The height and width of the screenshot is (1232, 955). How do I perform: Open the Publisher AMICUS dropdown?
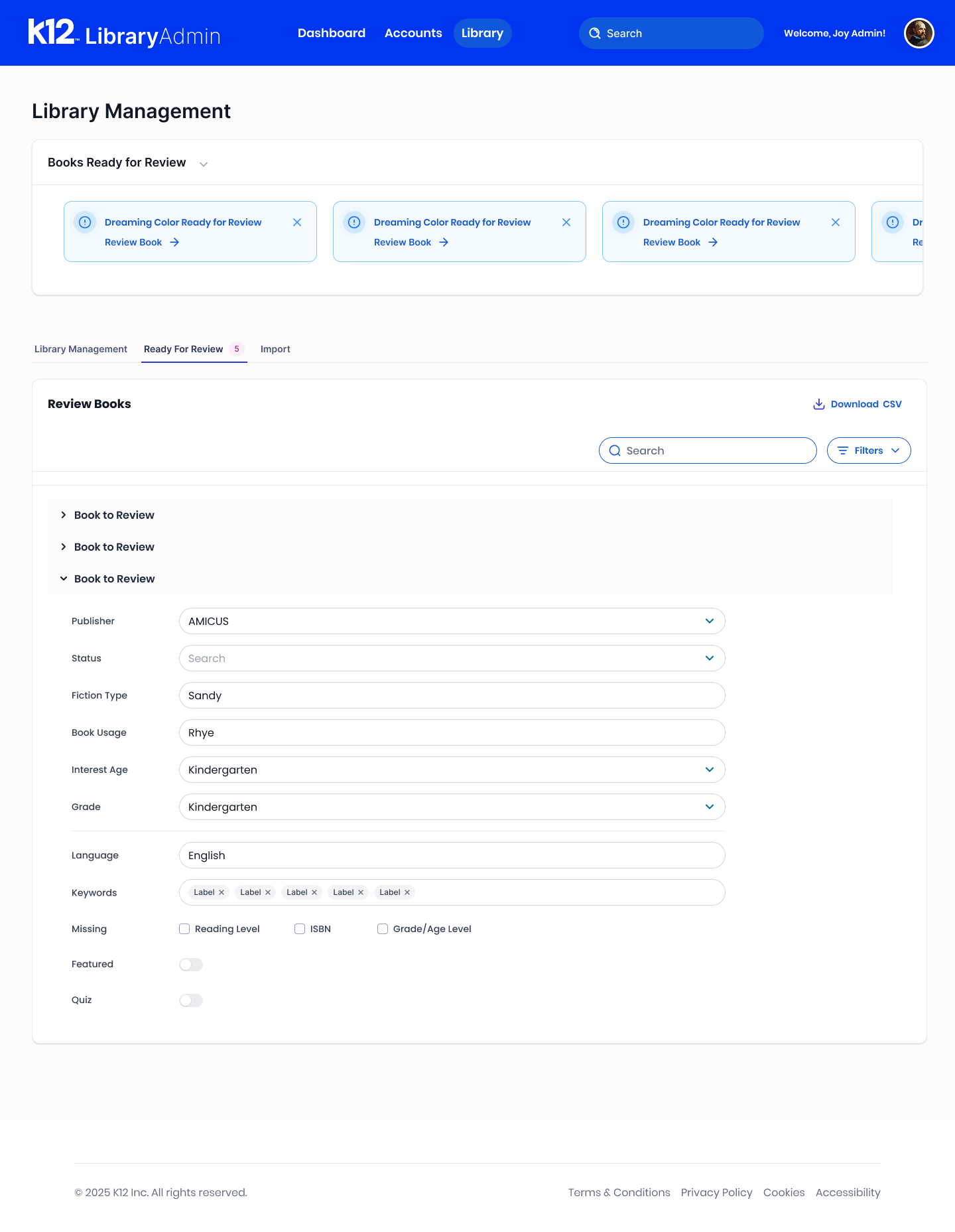(x=452, y=621)
